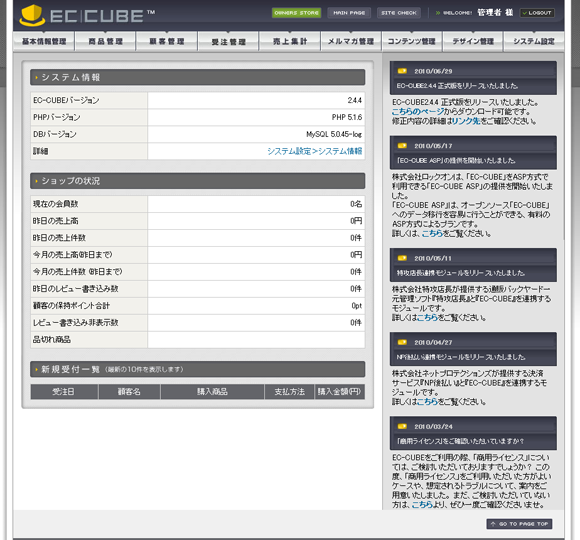
Task: Click the 0pt points value
Action: (357, 306)
